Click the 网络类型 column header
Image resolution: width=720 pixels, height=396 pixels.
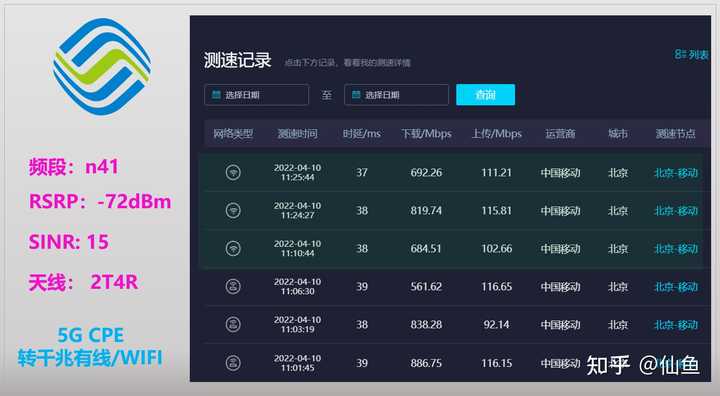233,134
